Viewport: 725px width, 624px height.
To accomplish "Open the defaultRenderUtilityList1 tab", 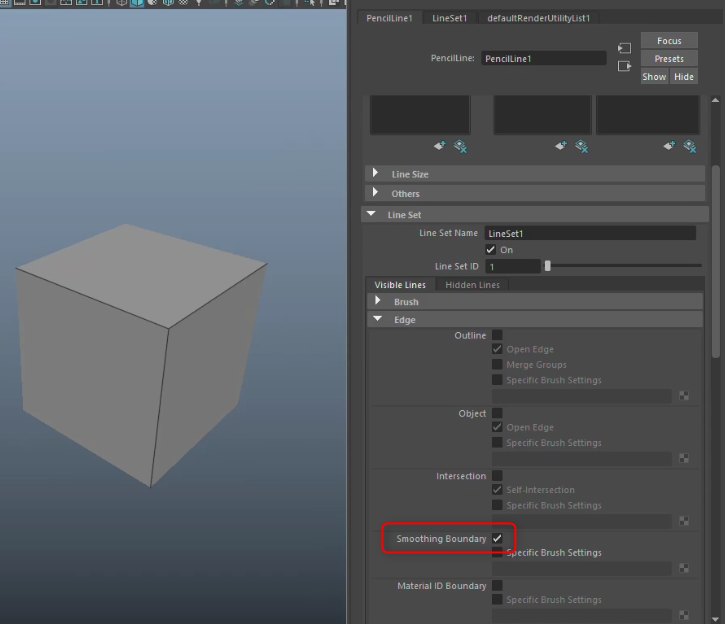I will (x=539, y=18).
